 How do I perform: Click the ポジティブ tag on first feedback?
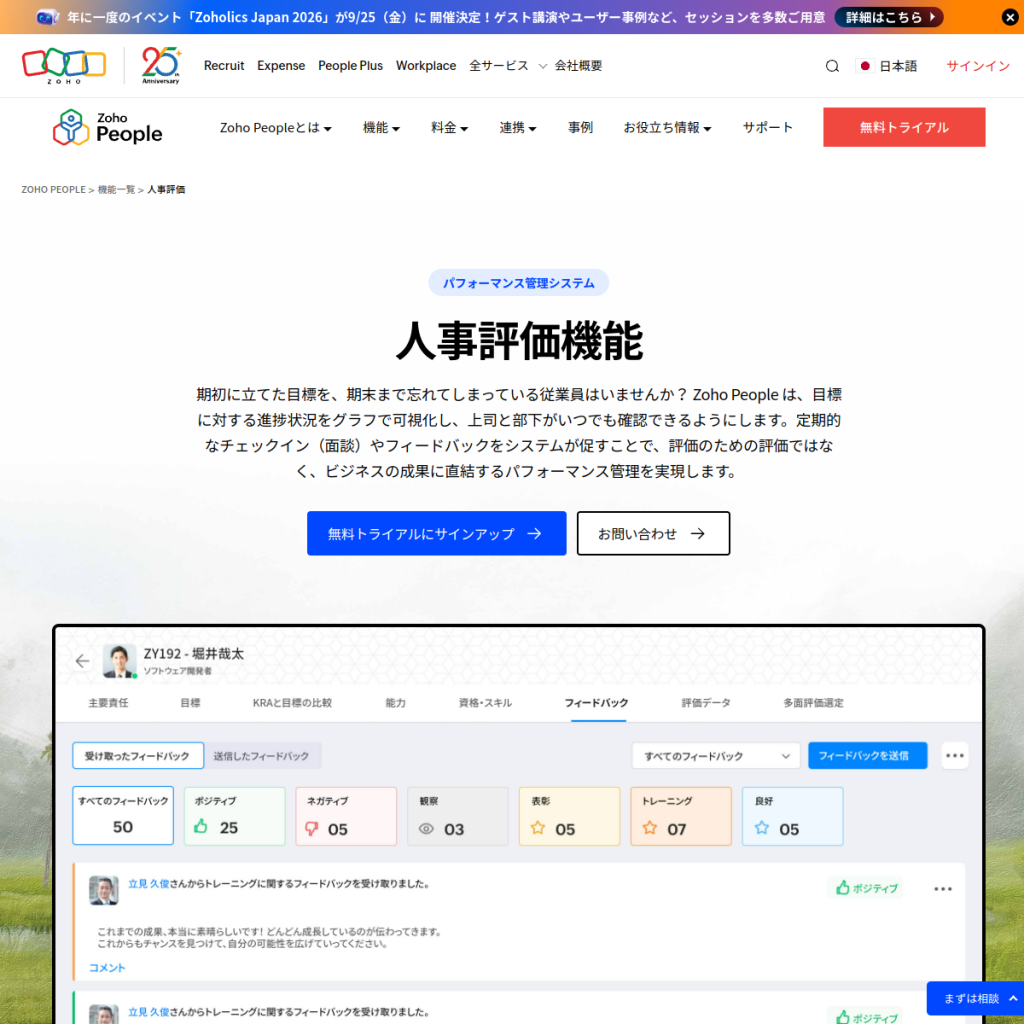point(866,888)
